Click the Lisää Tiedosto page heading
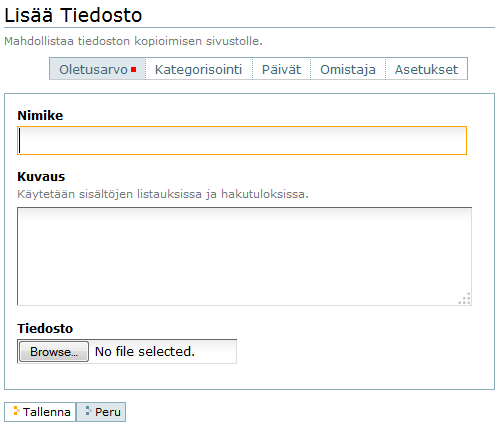The height and width of the screenshot is (425, 499). 73,15
